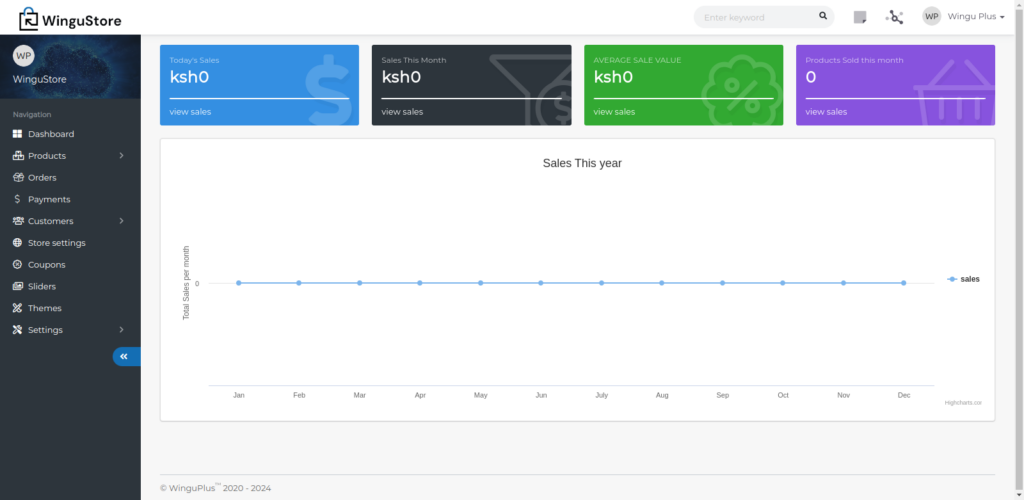Open the sticky note icon in header
1024x500 pixels.
[860, 17]
